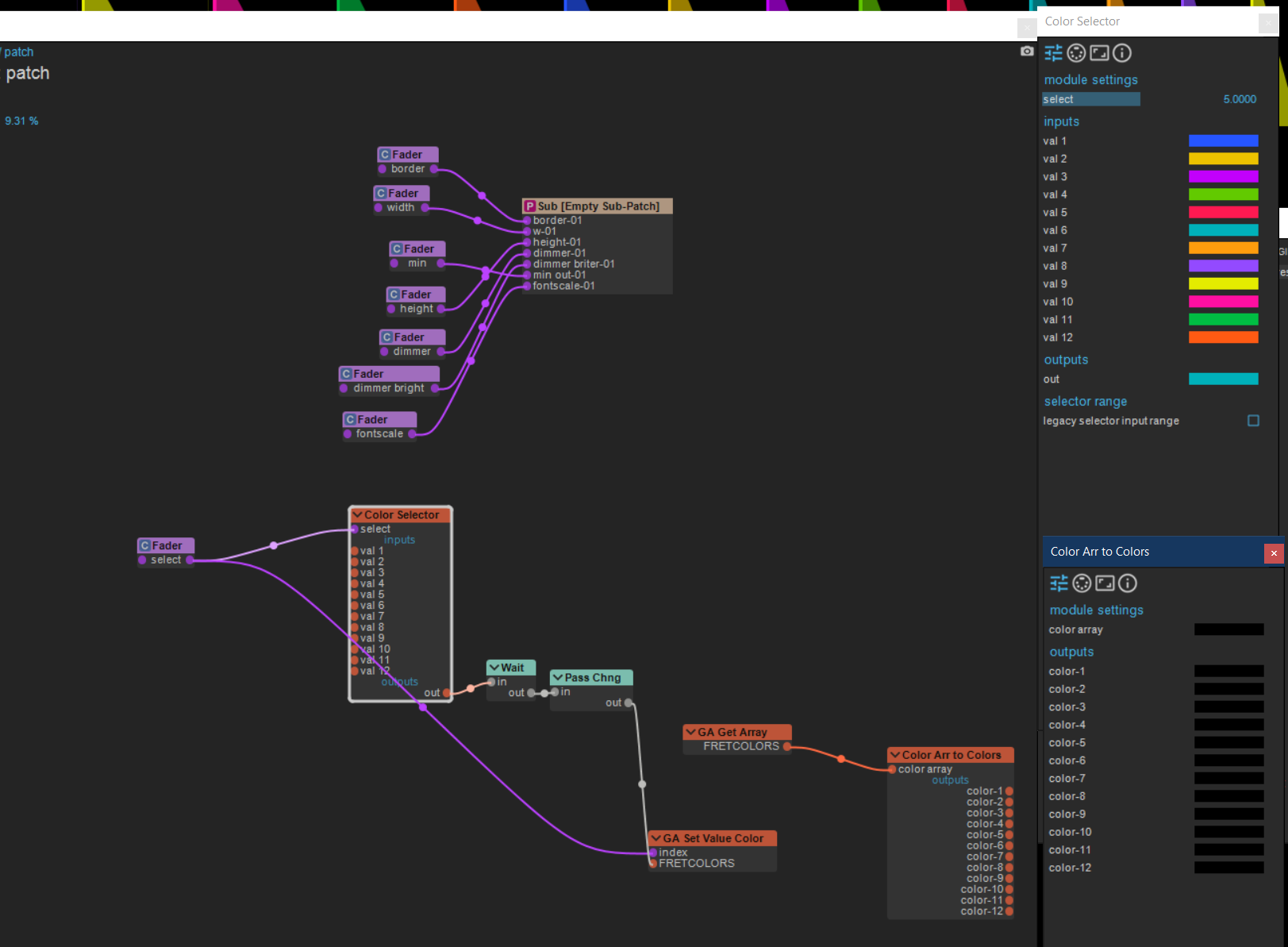The image size is (1288, 947).
Task: Open the val 5 red color swatch
Action: coord(1223,213)
